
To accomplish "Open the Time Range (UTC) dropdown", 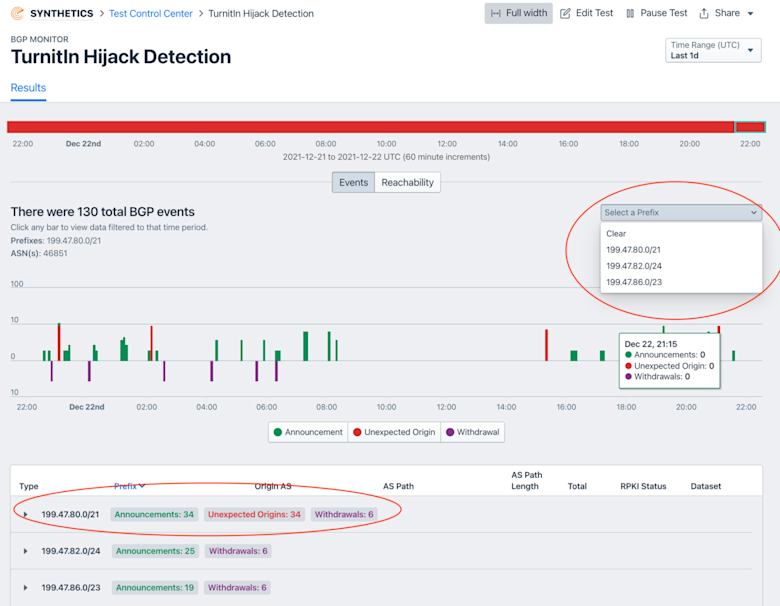I will pos(713,50).
